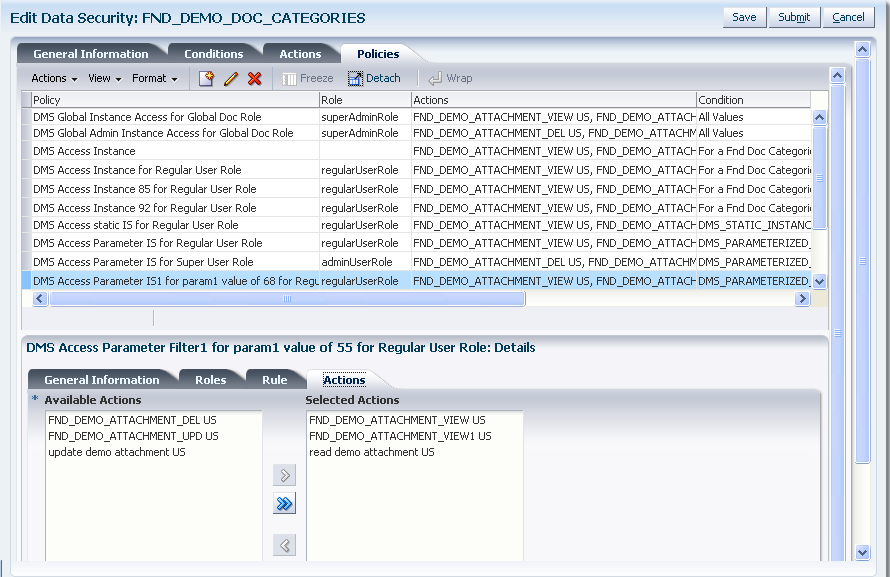The image size is (890, 577).
Task: Click the Edit pencil icon
Action: point(230,78)
